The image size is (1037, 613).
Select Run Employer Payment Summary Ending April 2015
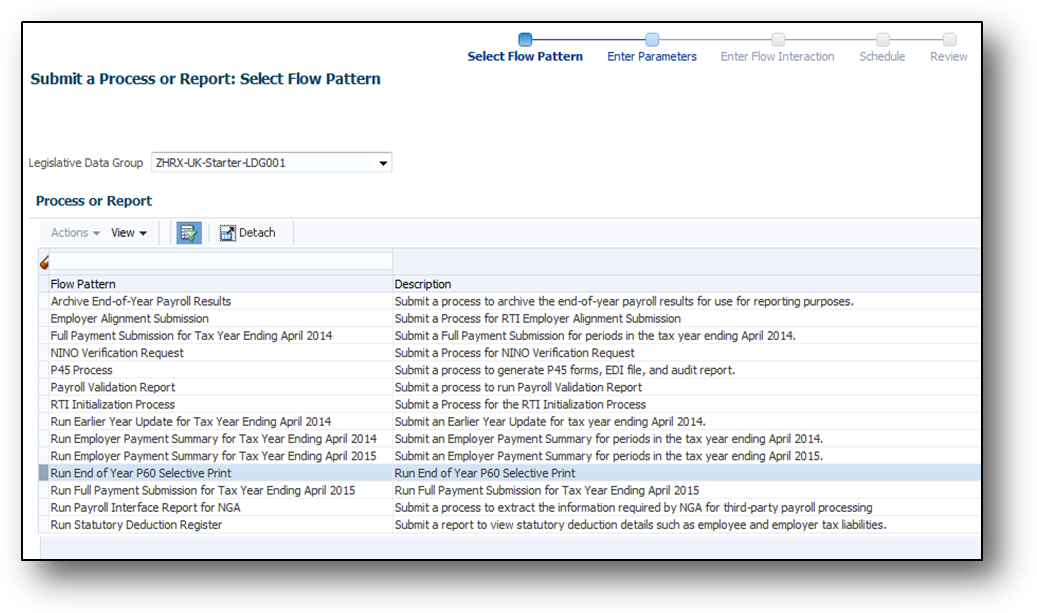214,456
